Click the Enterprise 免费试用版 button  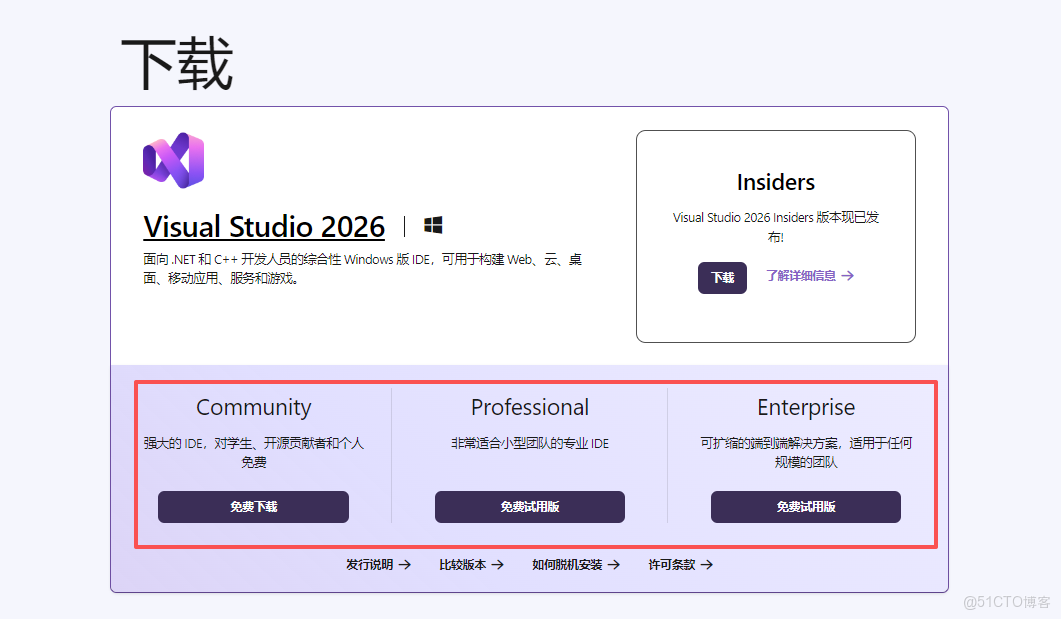(805, 507)
